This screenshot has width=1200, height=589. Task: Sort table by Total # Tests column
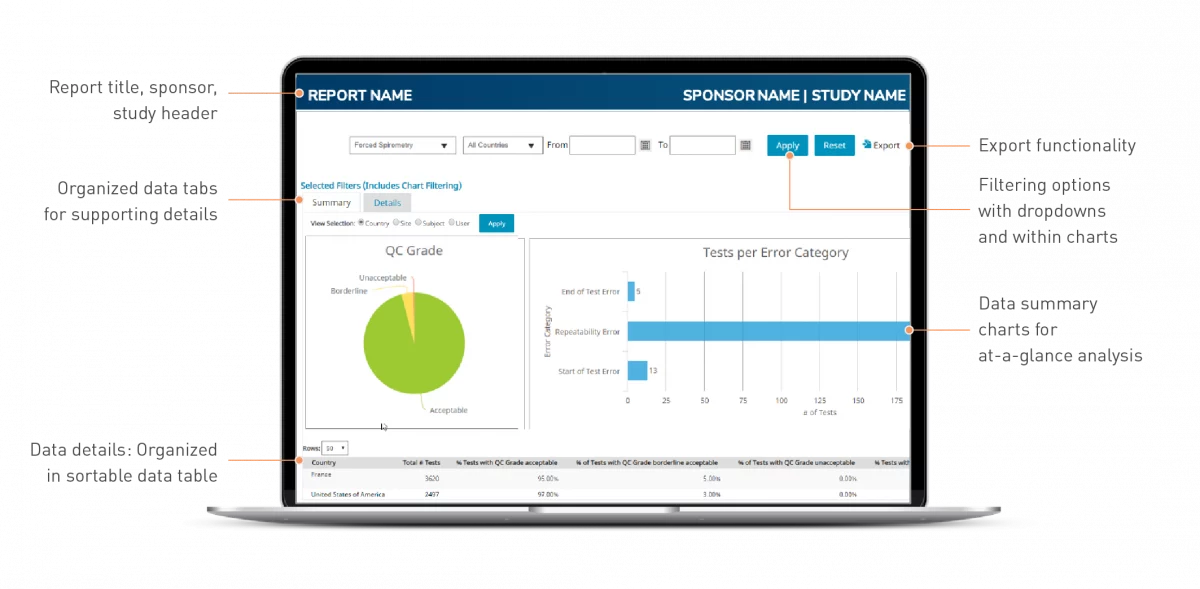click(421, 463)
